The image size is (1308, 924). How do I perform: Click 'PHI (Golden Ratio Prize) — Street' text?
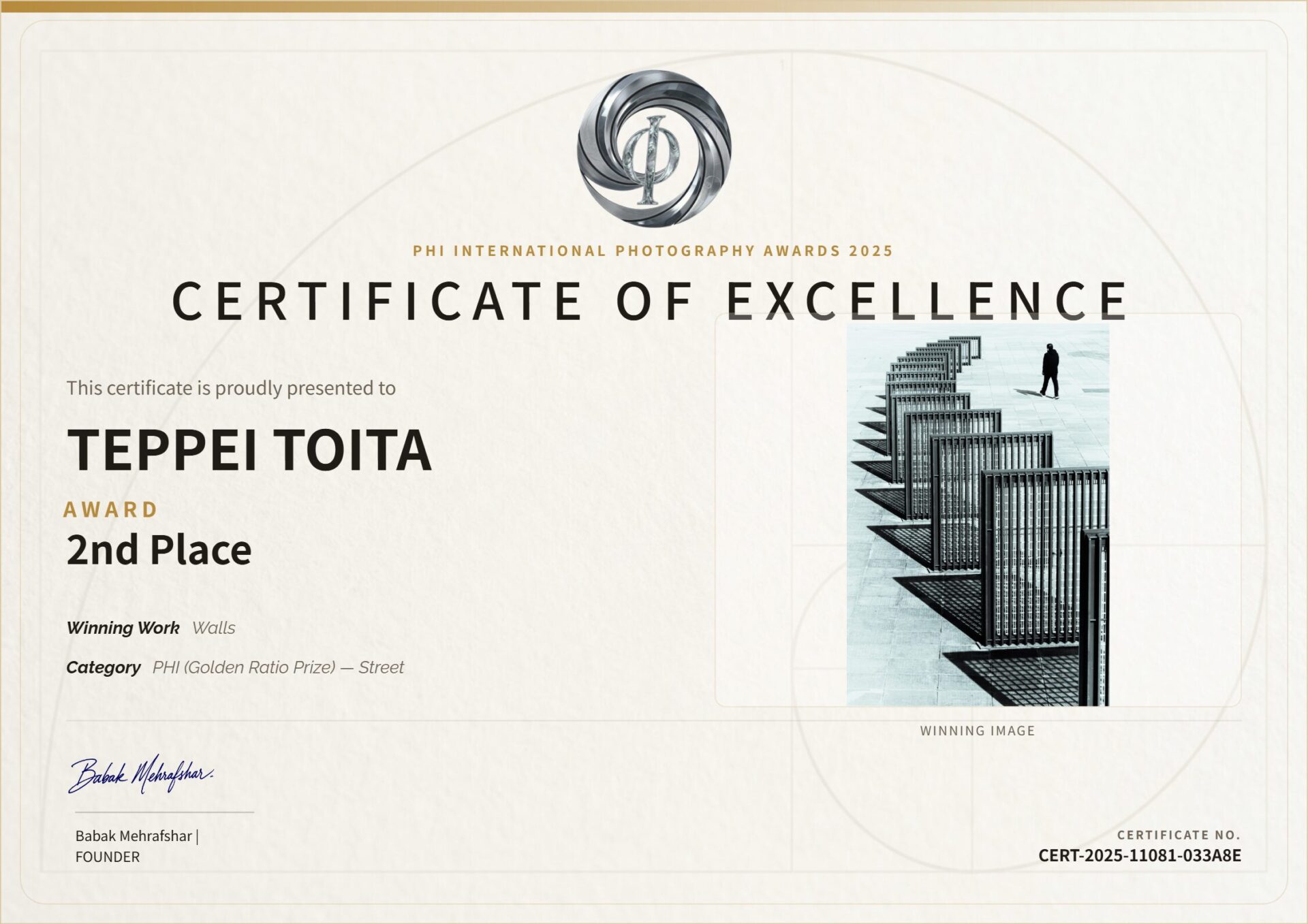(x=278, y=667)
